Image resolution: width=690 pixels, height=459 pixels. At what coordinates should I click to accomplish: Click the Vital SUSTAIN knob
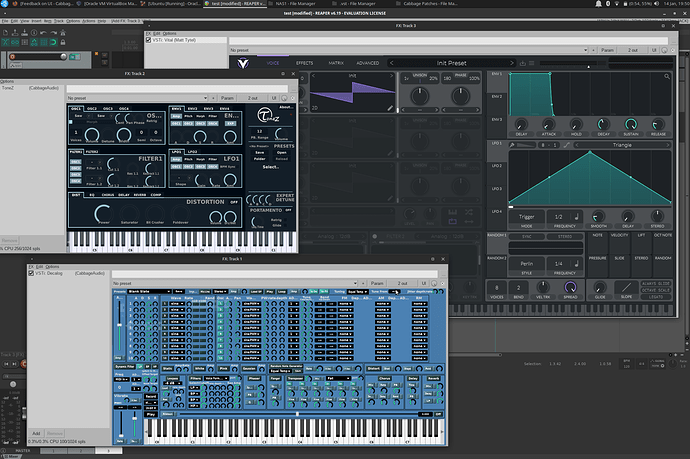[631, 125]
